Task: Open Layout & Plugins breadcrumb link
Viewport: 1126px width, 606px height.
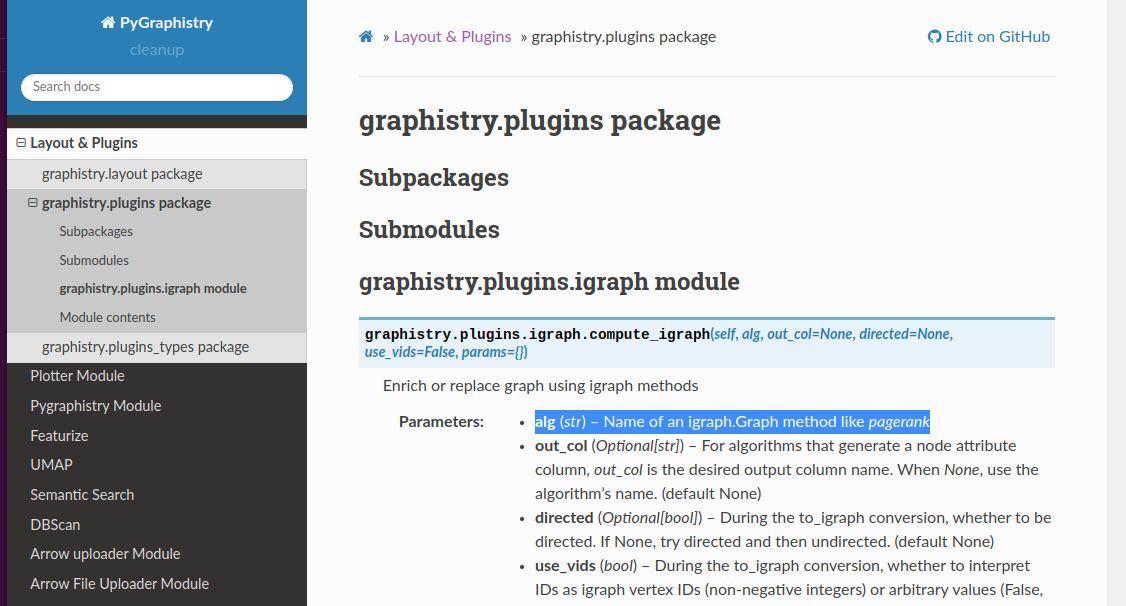Action: point(452,37)
